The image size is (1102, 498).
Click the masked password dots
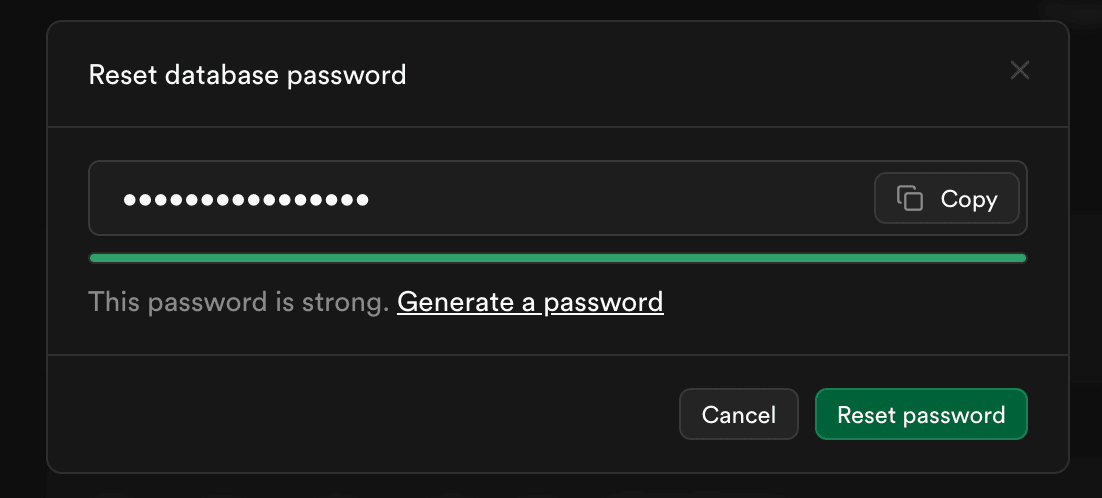click(246, 199)
